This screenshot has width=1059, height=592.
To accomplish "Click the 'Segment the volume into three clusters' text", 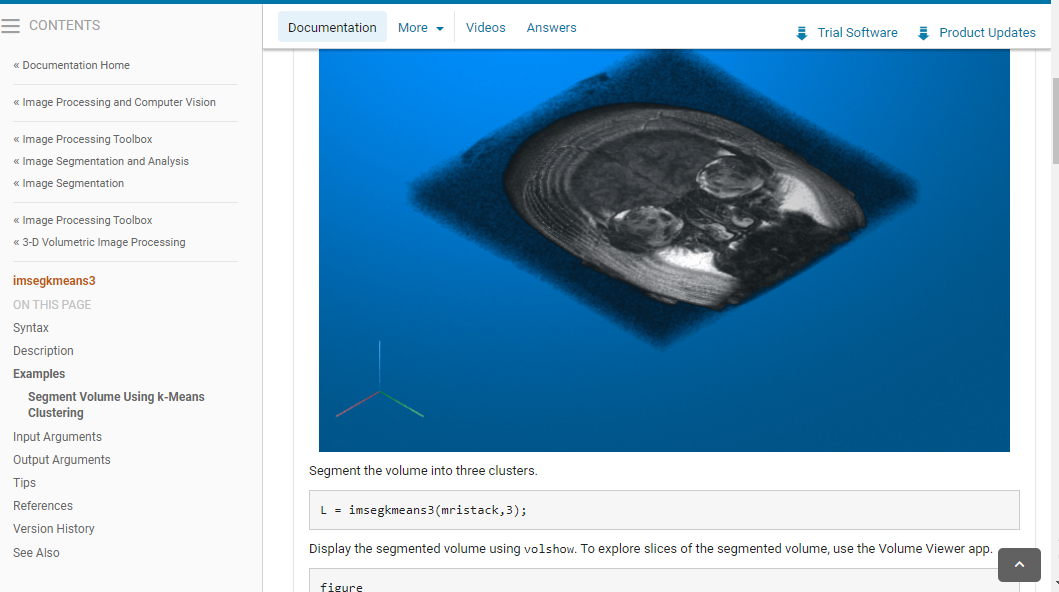I will pyautogui.click(x=423, y=470).
